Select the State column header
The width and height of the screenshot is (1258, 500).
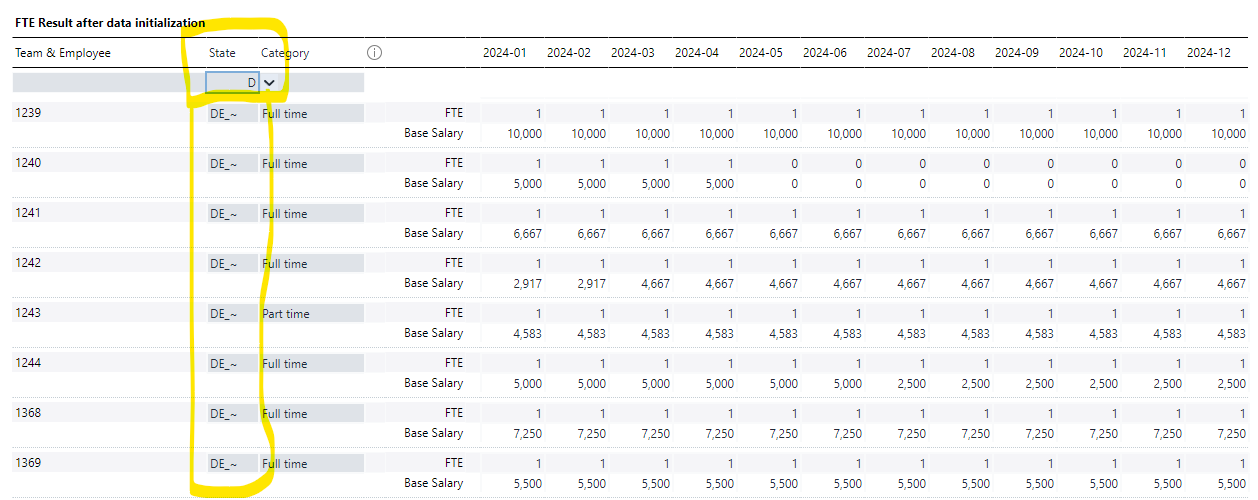coord(222,53)
